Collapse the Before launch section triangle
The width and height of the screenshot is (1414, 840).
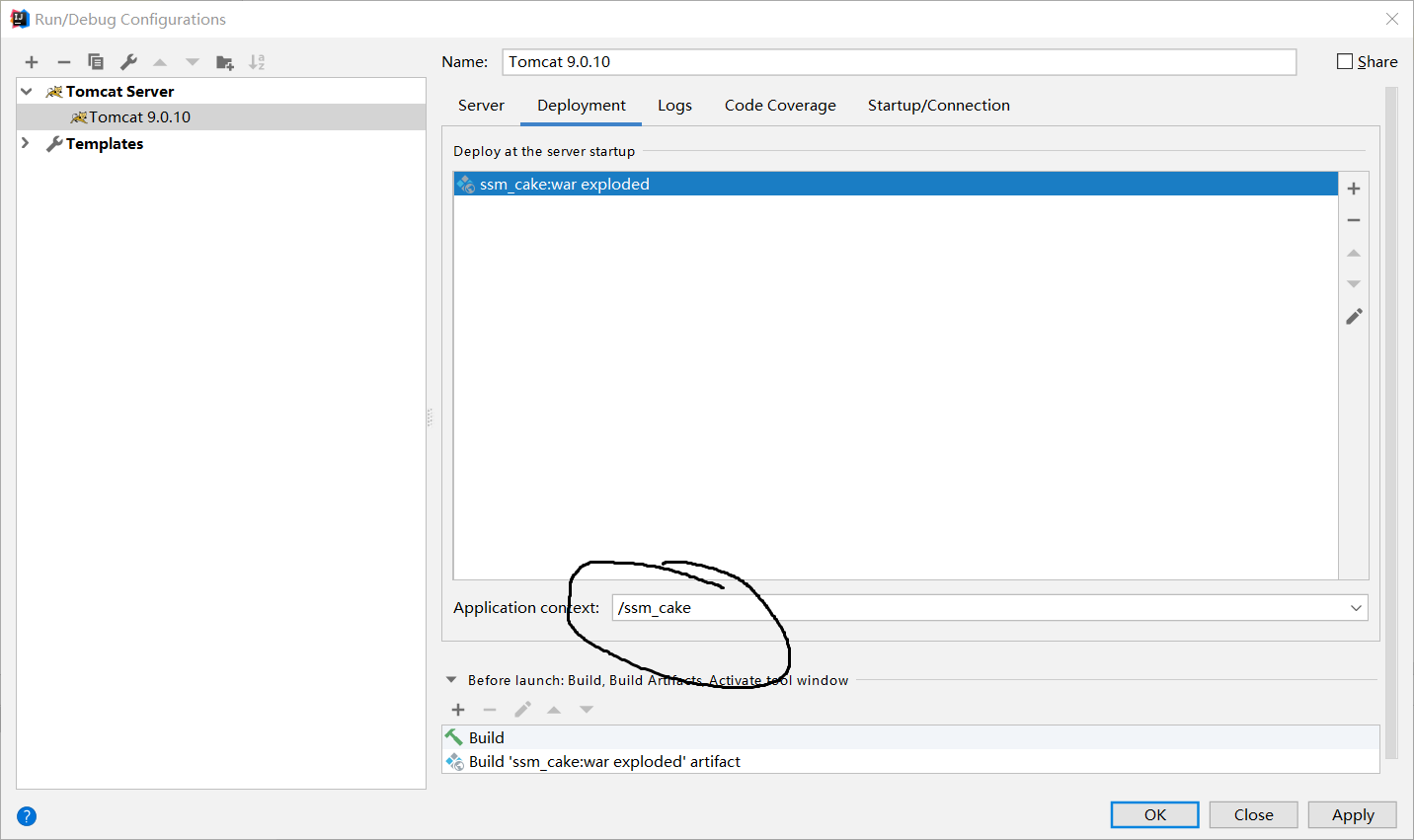(x=451, y=680)
